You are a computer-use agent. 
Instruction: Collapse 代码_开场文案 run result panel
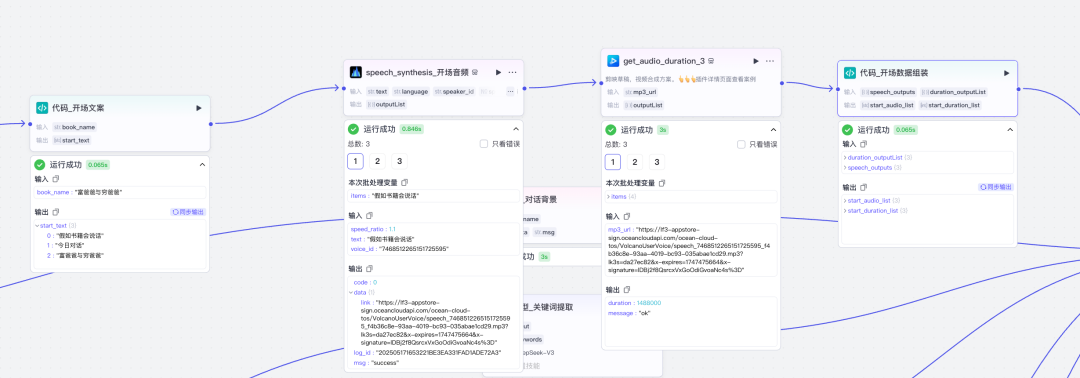tap(202, 165)
